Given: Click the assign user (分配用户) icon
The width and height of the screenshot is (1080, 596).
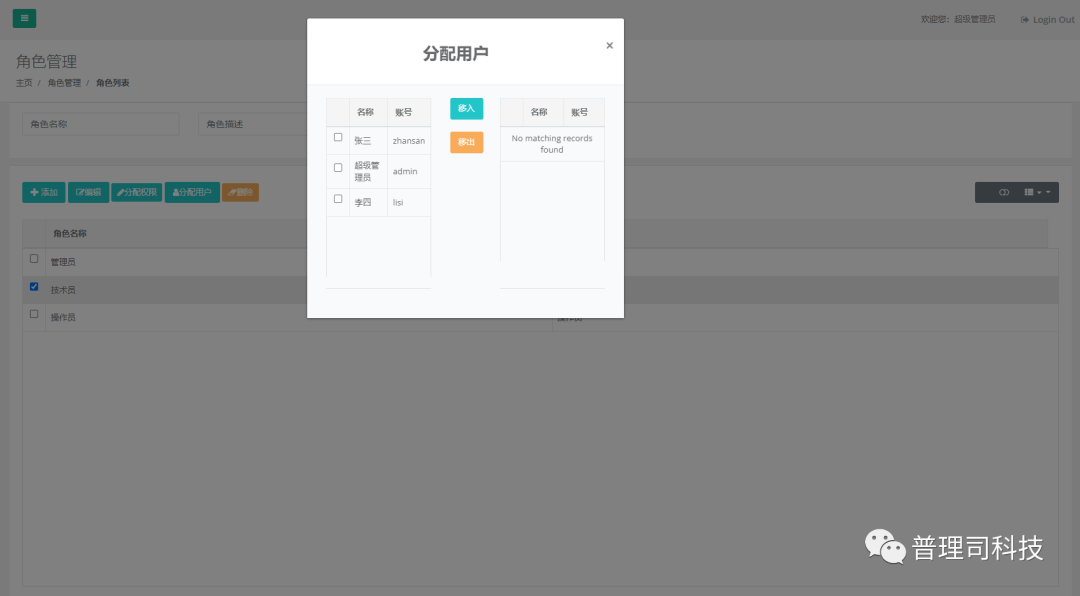Looking at the screenshot, I should [x=192, y=192].
